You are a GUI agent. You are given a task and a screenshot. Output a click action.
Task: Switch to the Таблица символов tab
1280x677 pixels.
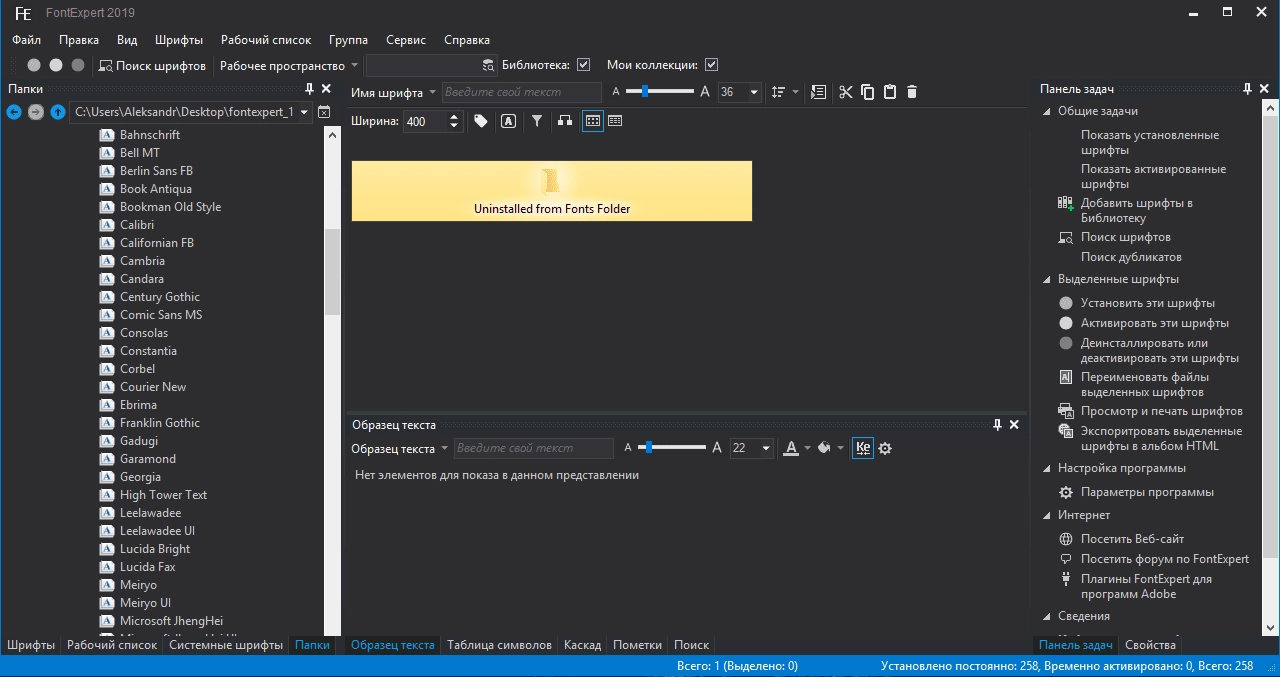pyautogui.click(x=499, y=645)
